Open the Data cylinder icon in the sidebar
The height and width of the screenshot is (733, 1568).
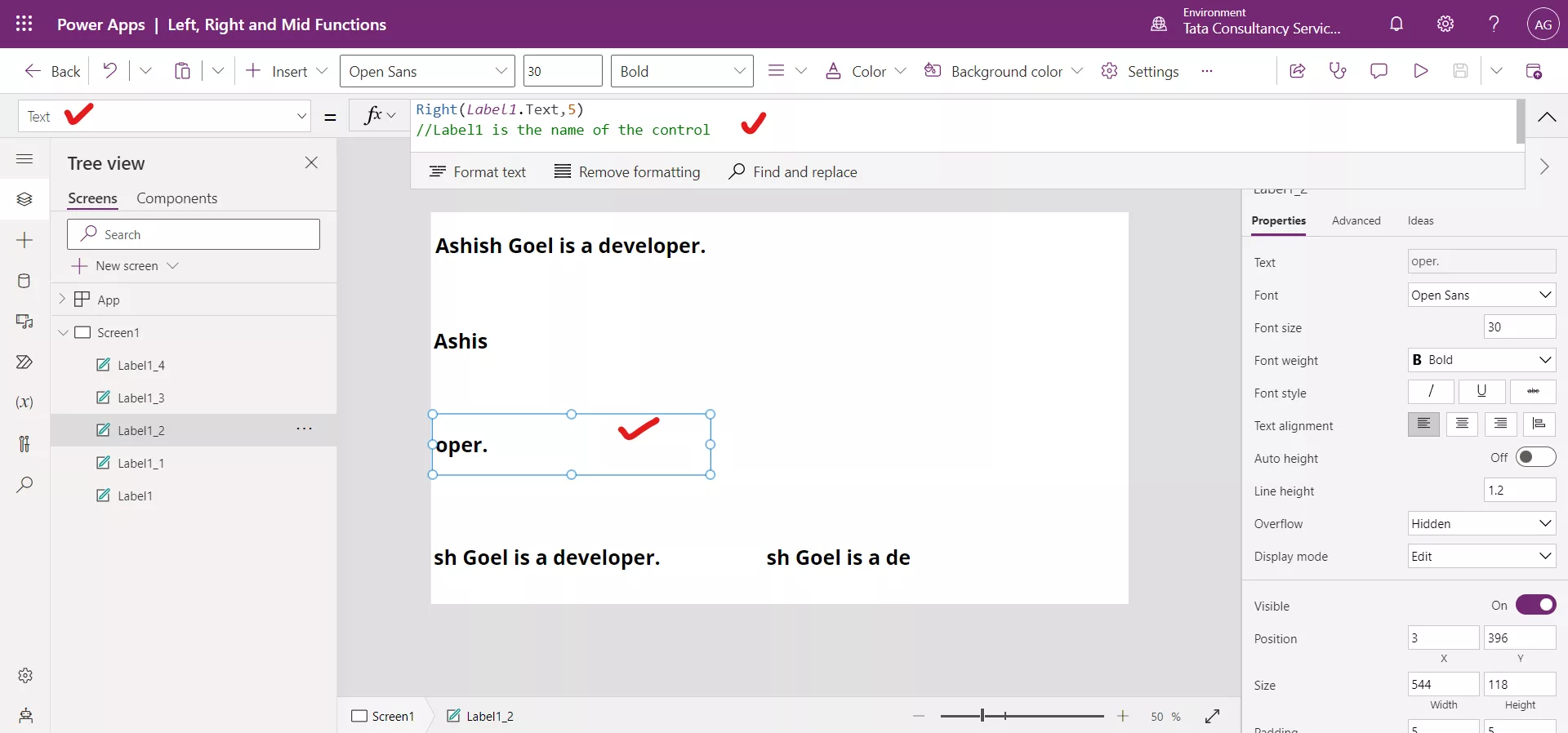(24, 281)
